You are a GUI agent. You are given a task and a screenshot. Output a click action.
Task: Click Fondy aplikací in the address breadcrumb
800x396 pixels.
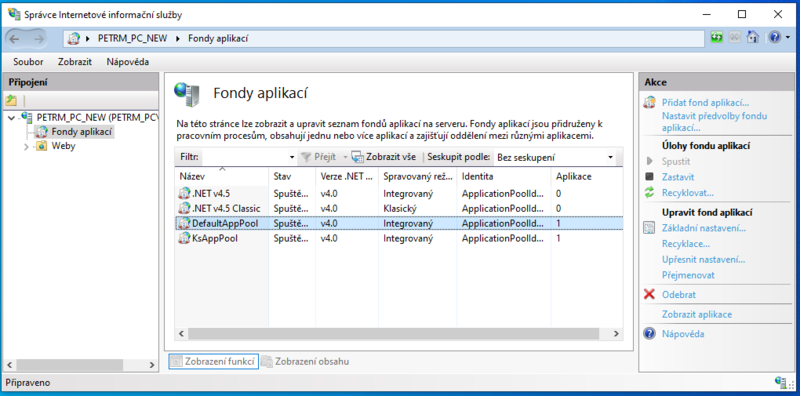[x=218, y=38]
